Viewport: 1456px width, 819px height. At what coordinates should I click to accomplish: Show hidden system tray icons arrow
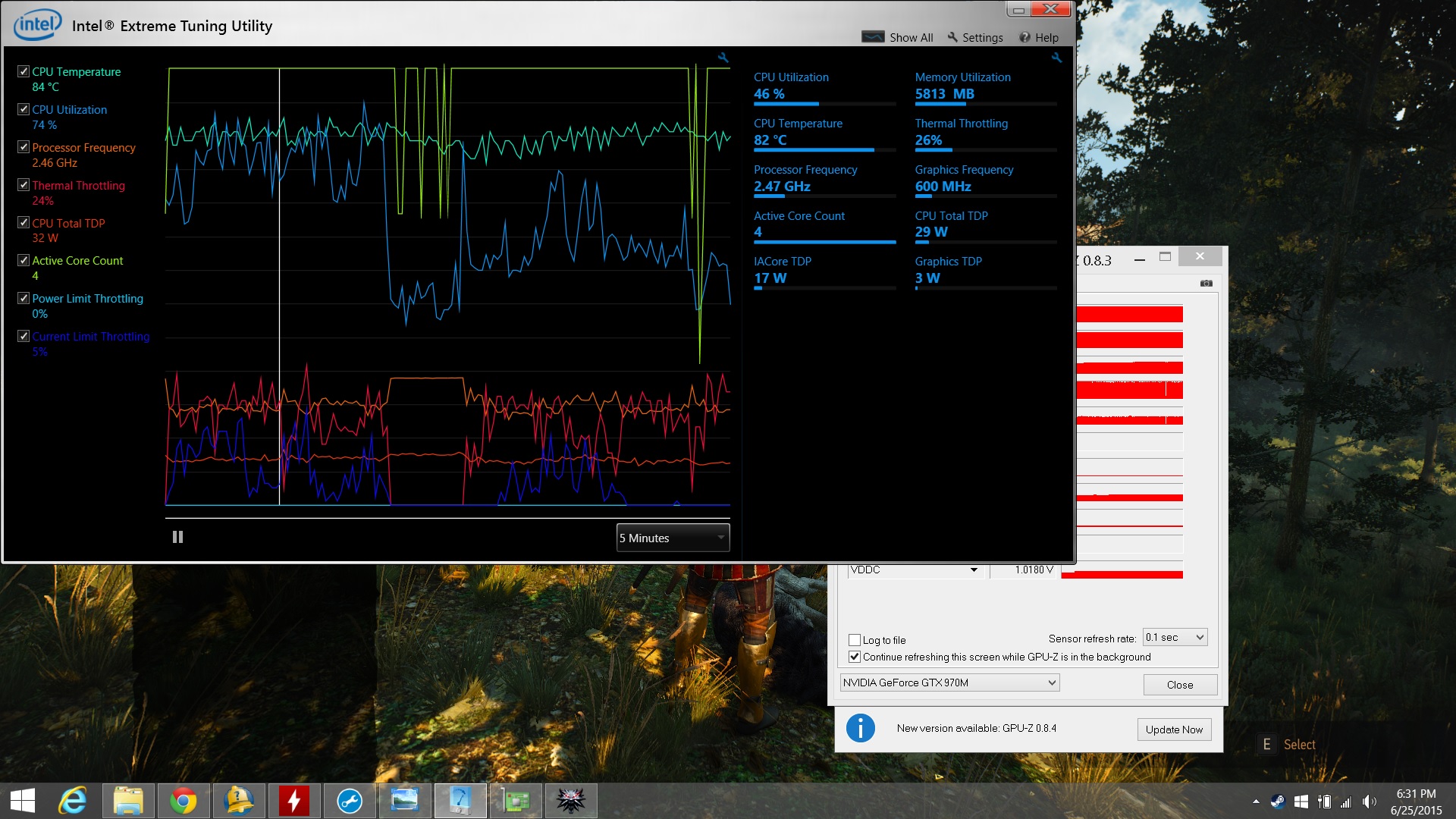(1256, 802)
